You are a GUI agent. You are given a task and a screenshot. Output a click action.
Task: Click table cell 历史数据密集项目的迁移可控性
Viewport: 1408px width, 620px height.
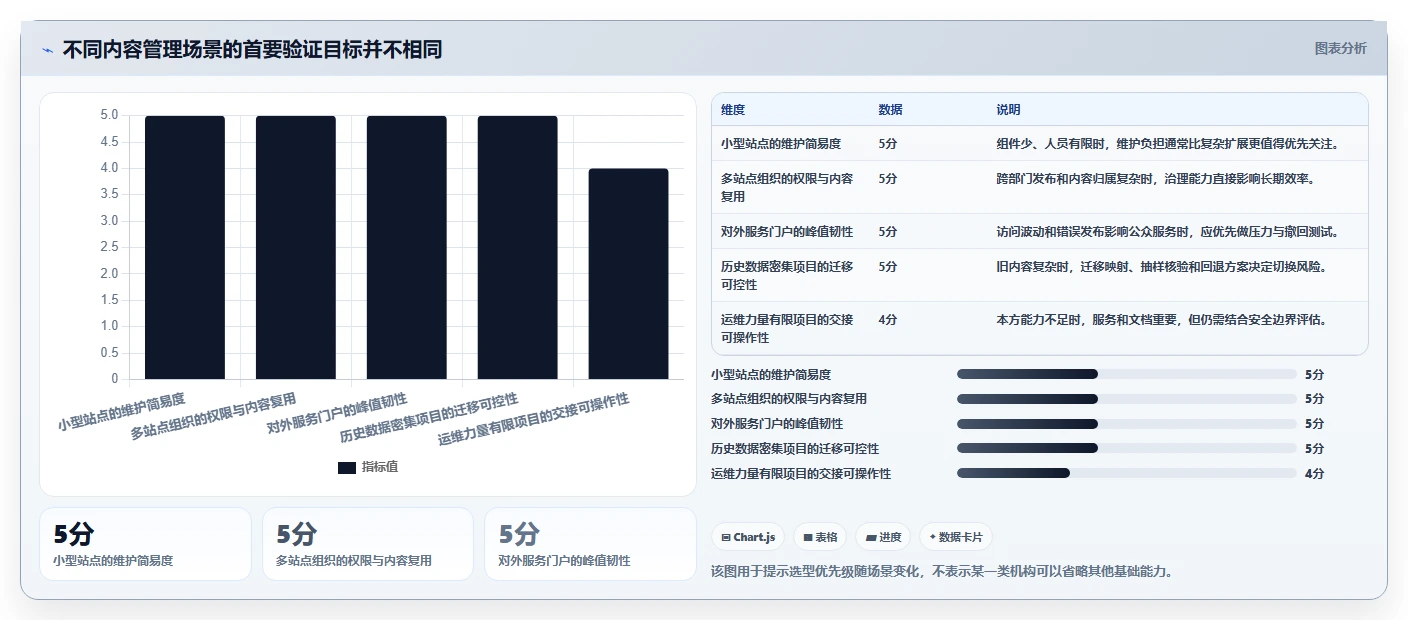point(788,275)
